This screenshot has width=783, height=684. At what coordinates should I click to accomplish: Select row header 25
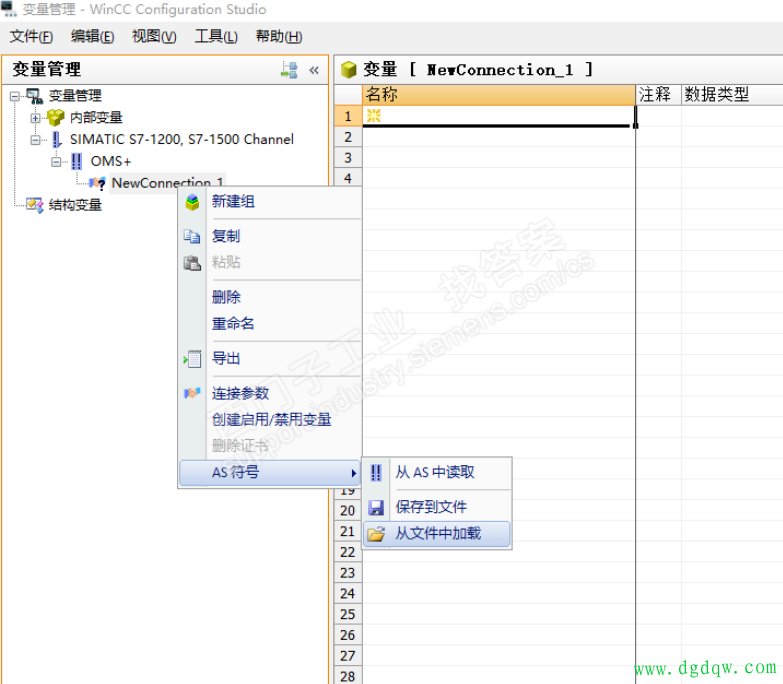(348, 615)
